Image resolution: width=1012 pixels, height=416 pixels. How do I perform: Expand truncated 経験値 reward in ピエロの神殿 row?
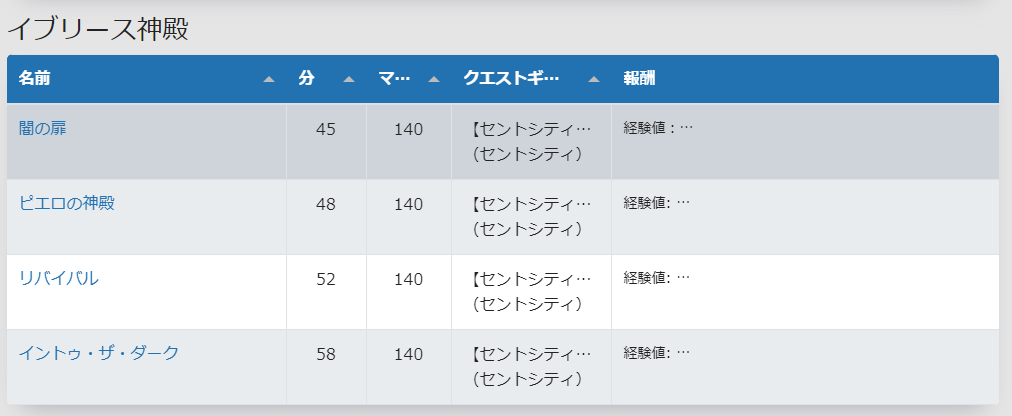click(x=656, y=203)
